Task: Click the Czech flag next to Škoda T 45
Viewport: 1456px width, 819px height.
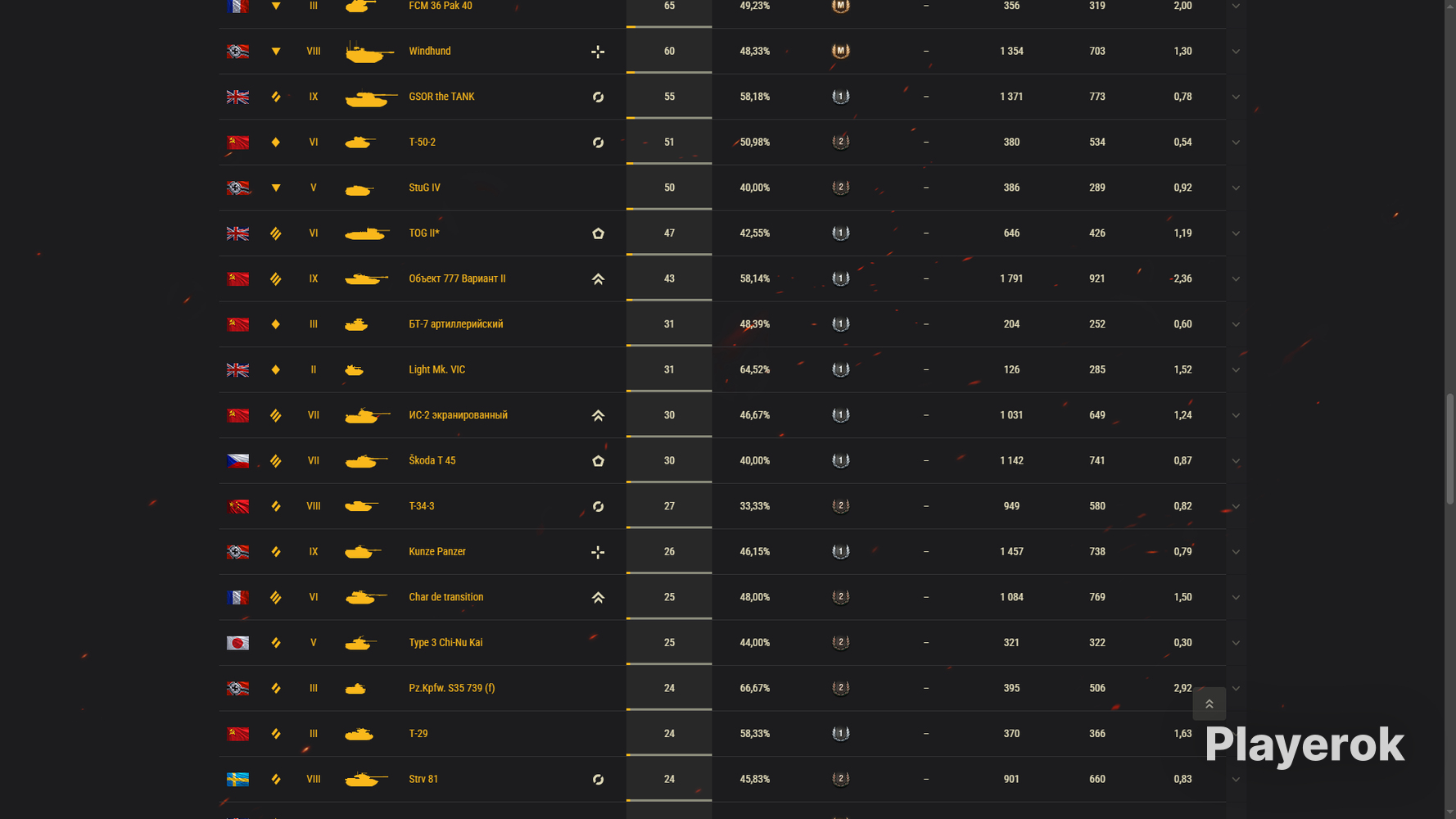Action: click(x=237, y=461)
